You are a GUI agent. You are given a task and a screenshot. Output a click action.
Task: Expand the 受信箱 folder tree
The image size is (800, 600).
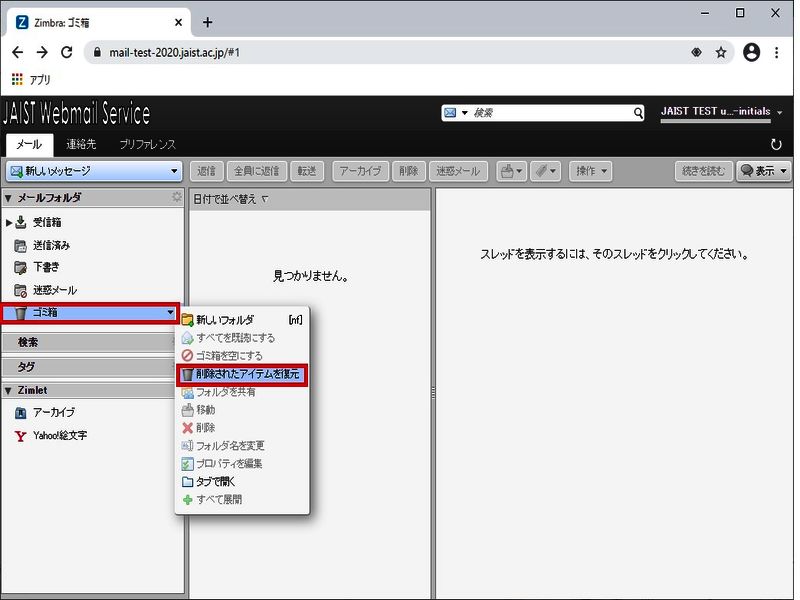9,222
